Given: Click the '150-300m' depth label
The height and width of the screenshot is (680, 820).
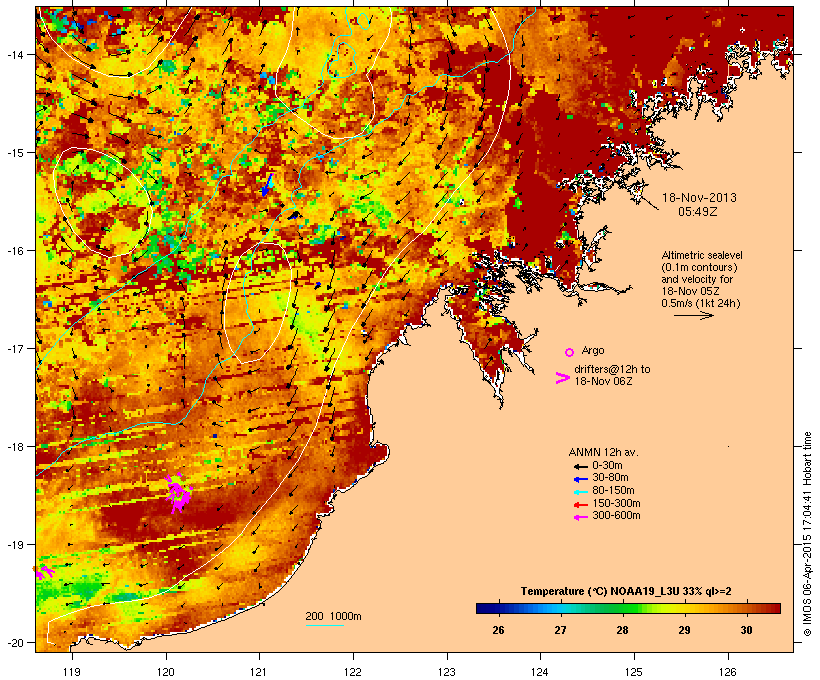Looking at the screenshot, I should pos(616,503).
